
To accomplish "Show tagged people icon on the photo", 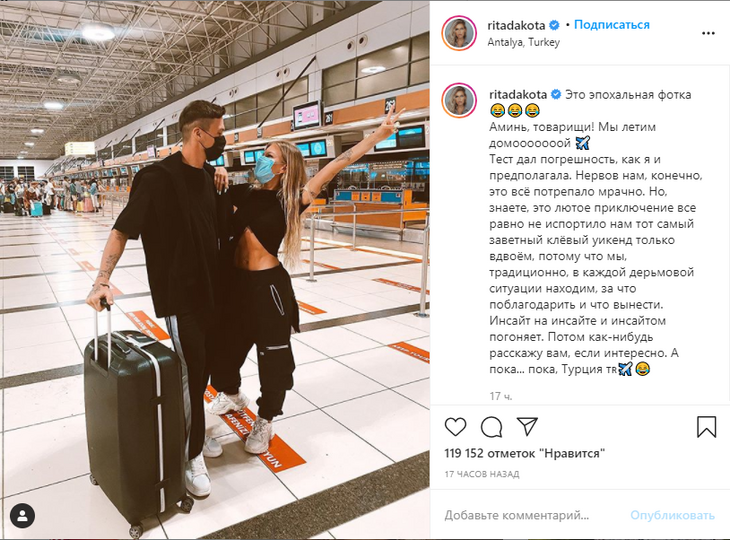I will tap(22, 516).
